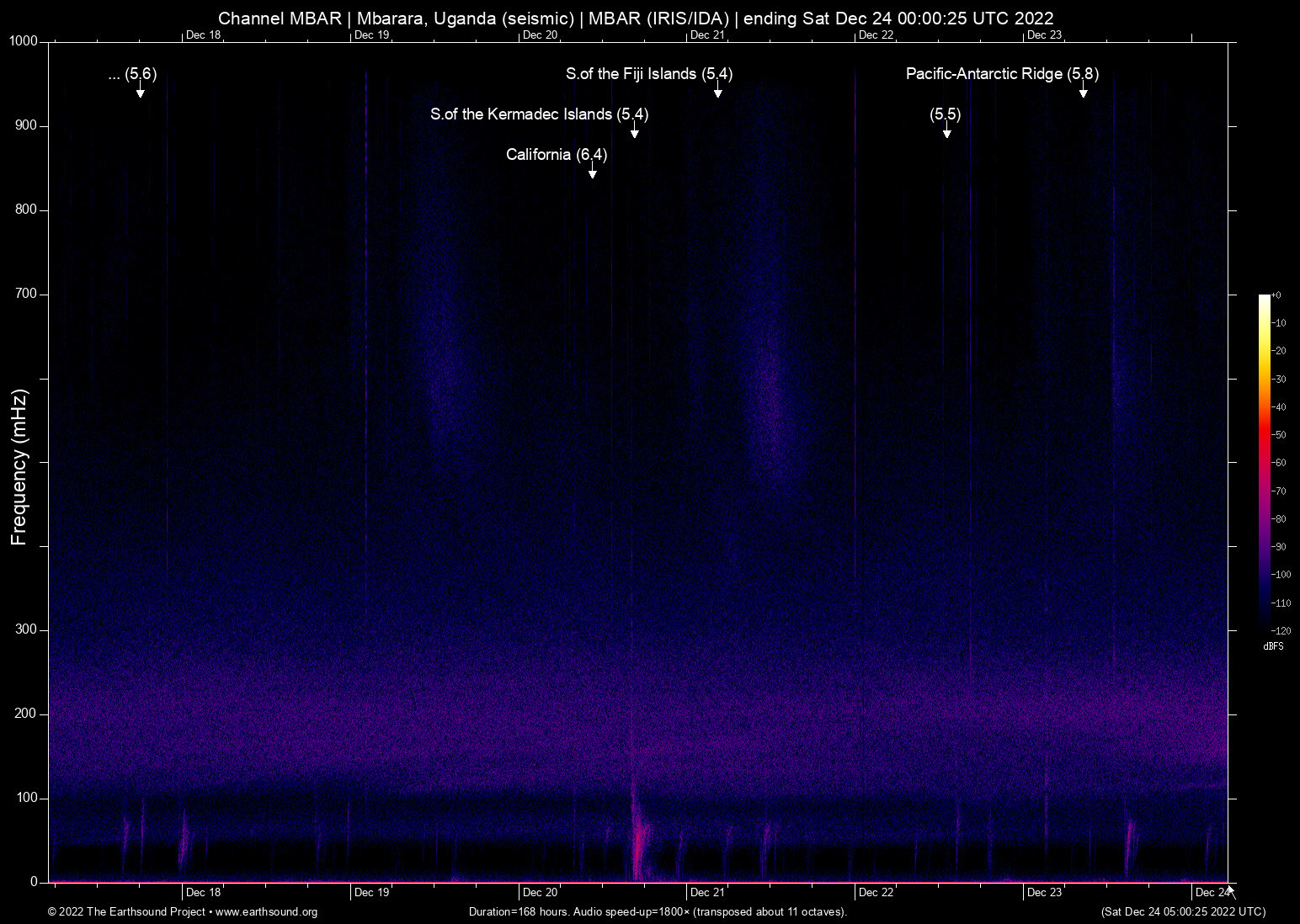Select the S.of the Kermadec Islands (5.4) label
1300x924 pixels.
tap(539, 114)
